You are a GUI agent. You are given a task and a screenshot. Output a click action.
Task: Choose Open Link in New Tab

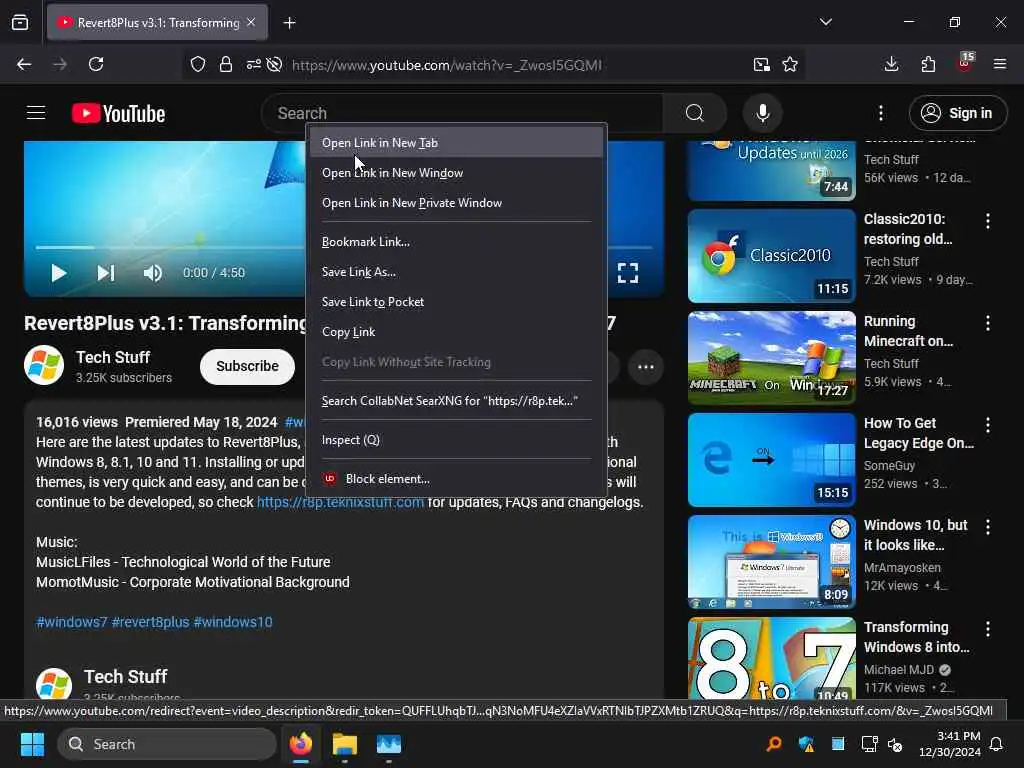[x=456, y=142]
